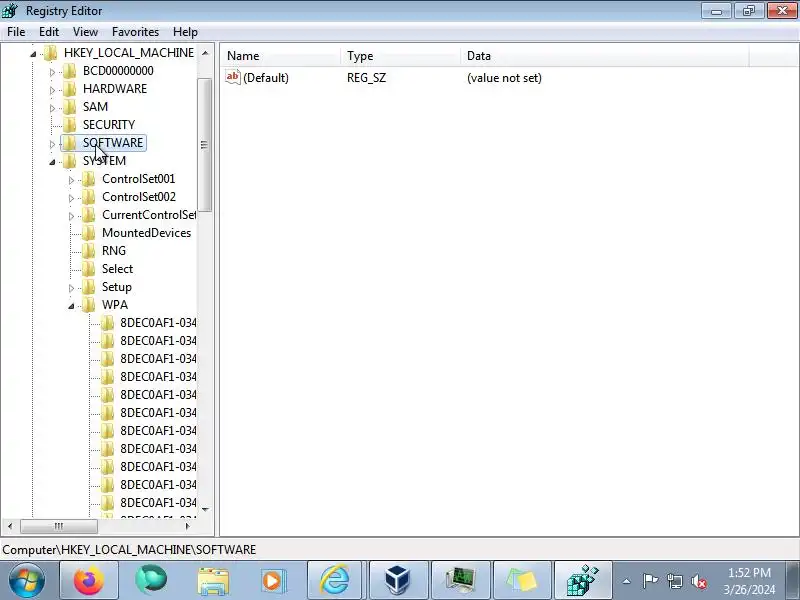Select the (Default) value name
Viewport: 800px width, 600px height.
pyautogui.click(x=266, y=78)
